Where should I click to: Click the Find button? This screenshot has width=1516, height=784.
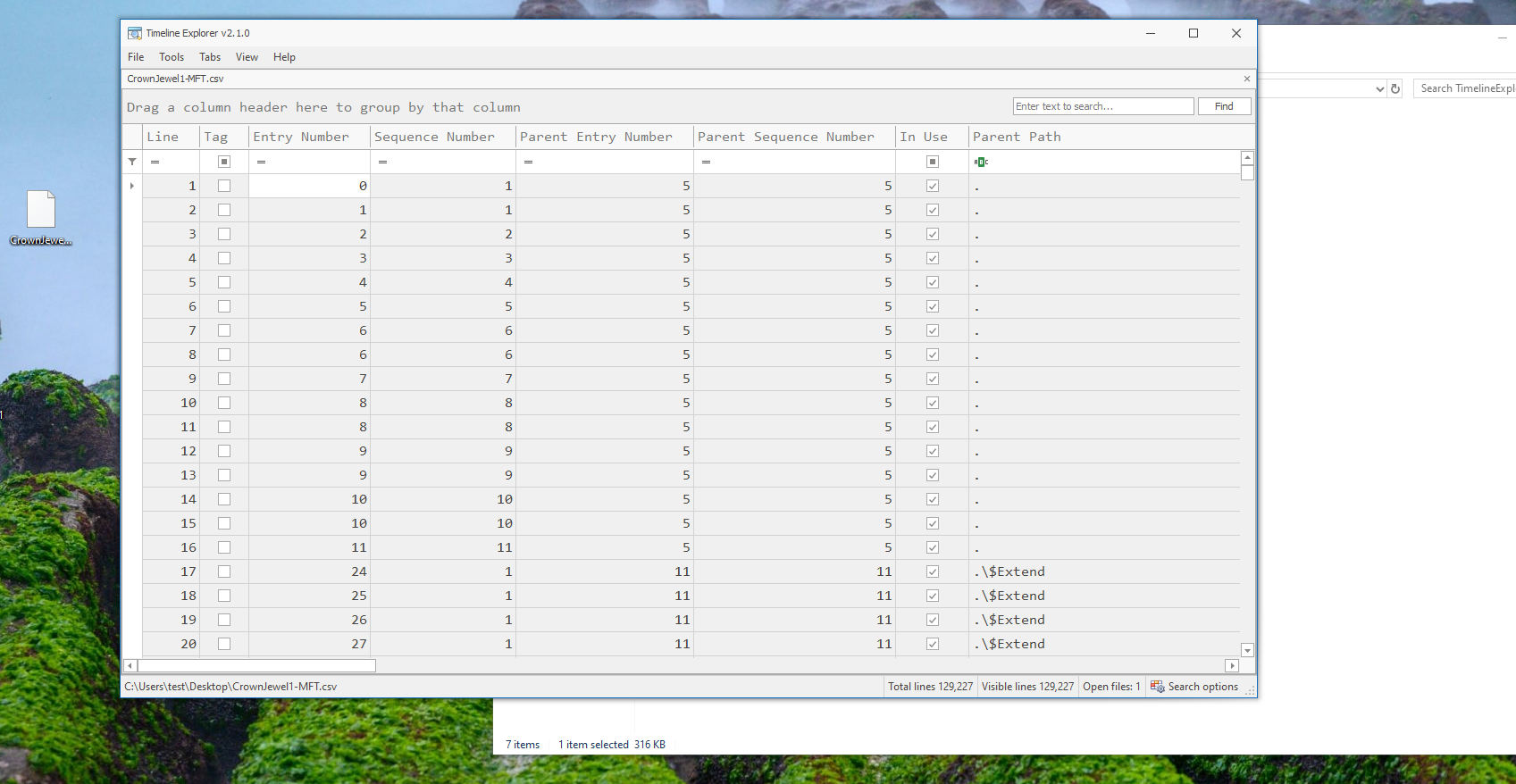[1224, 106]
